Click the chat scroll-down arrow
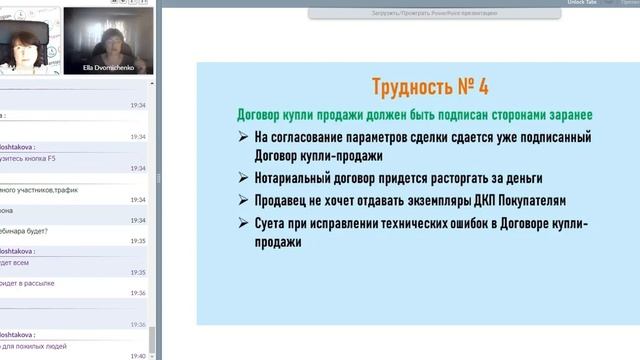Viewport: 640px width, 360px height. (x=152, y=356)
